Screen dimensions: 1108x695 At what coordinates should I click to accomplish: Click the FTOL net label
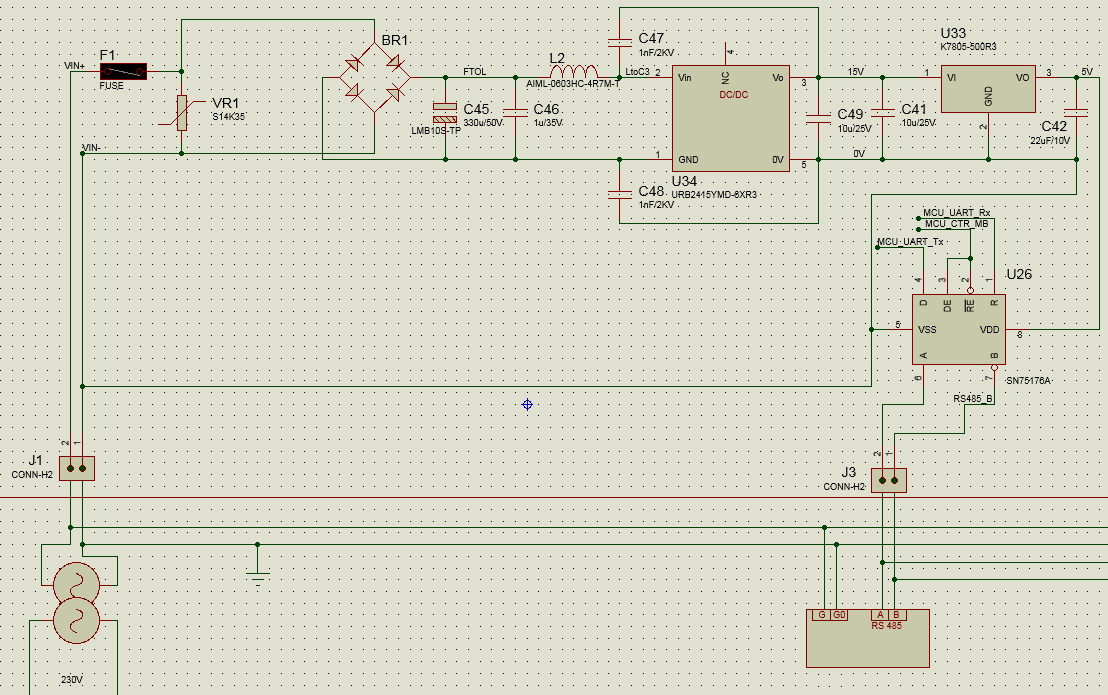[475, 71]
